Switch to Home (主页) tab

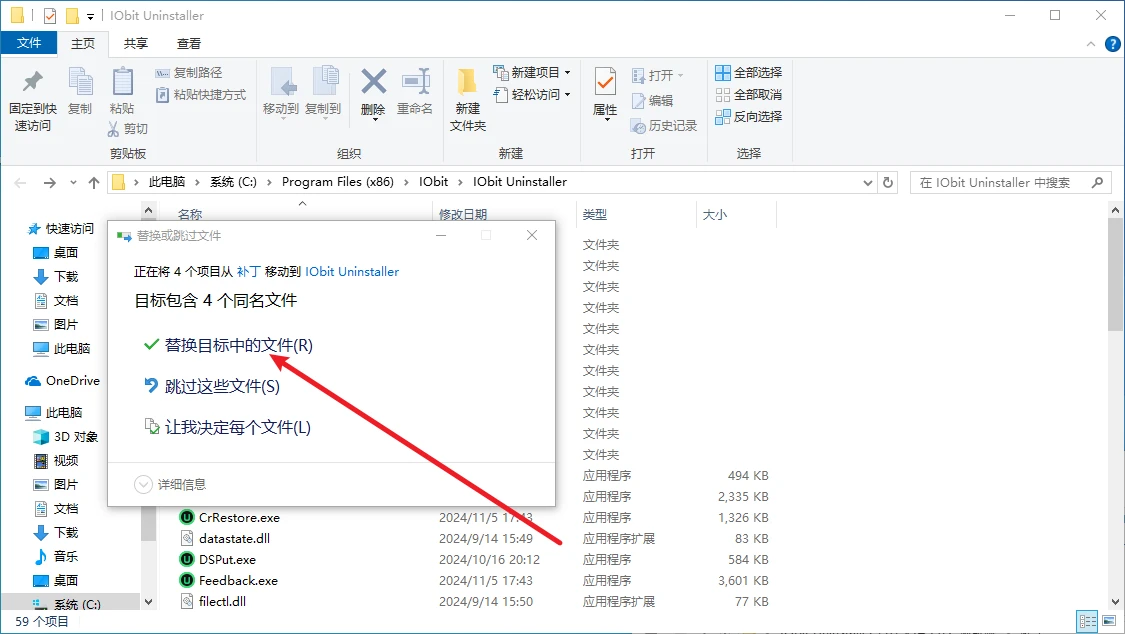tap(83, 44)
